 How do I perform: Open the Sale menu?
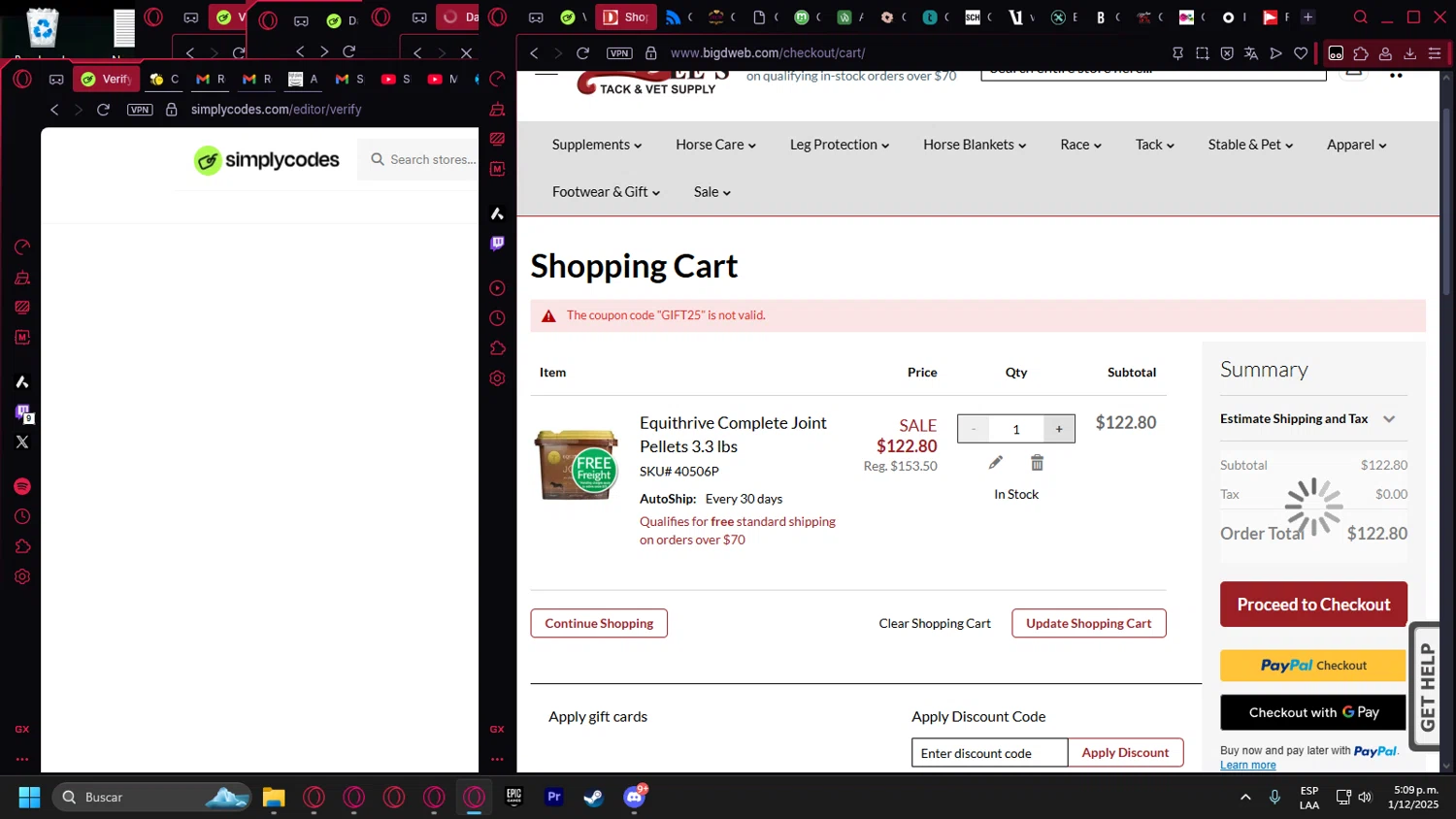pyautogui.click(x=712, y=192)
